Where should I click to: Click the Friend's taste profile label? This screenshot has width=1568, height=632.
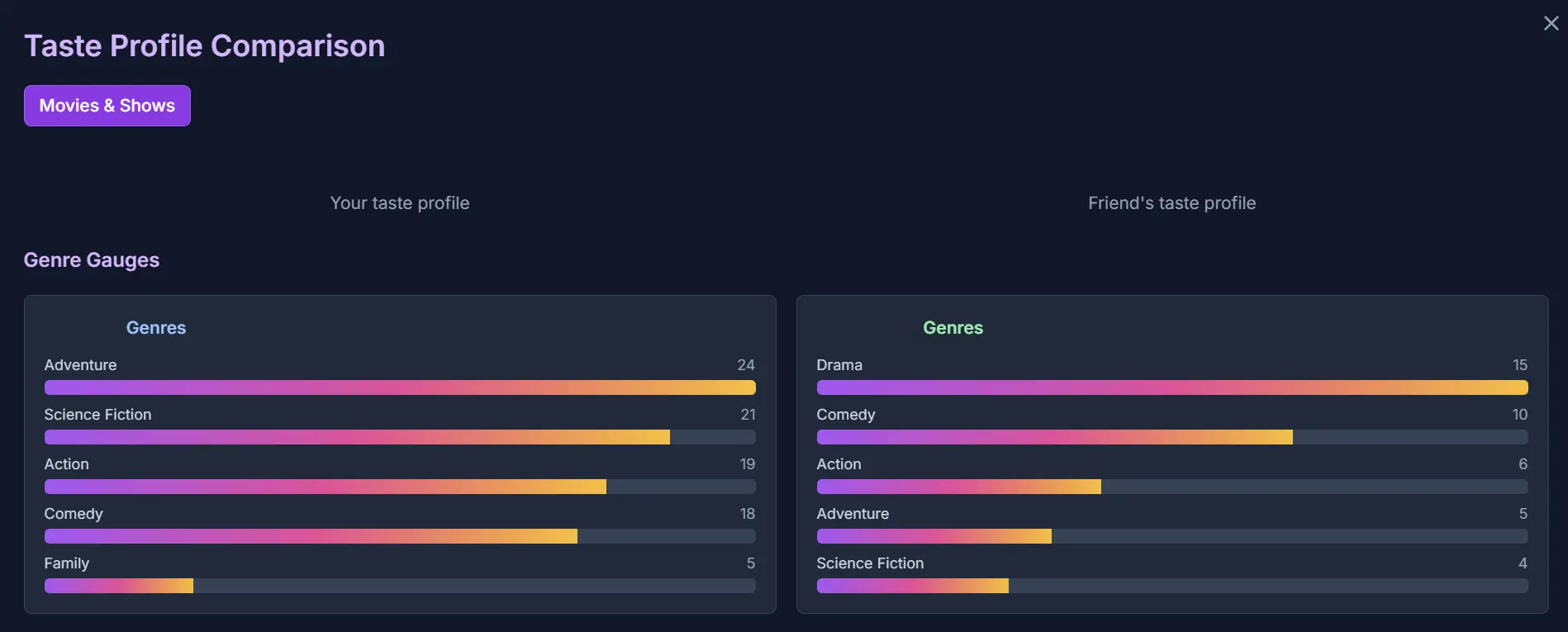click(1171, 202)
